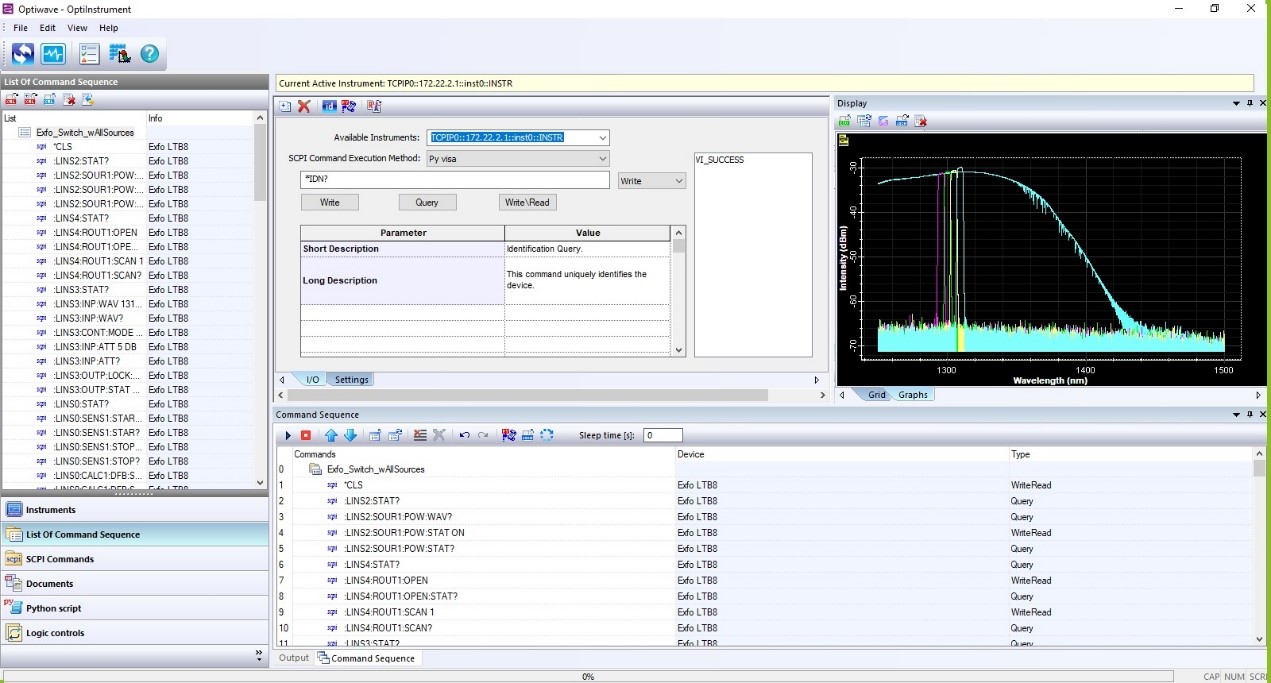Click the blue move-down arrow in Command Sequence toolbar

click(x=350, y=435)
